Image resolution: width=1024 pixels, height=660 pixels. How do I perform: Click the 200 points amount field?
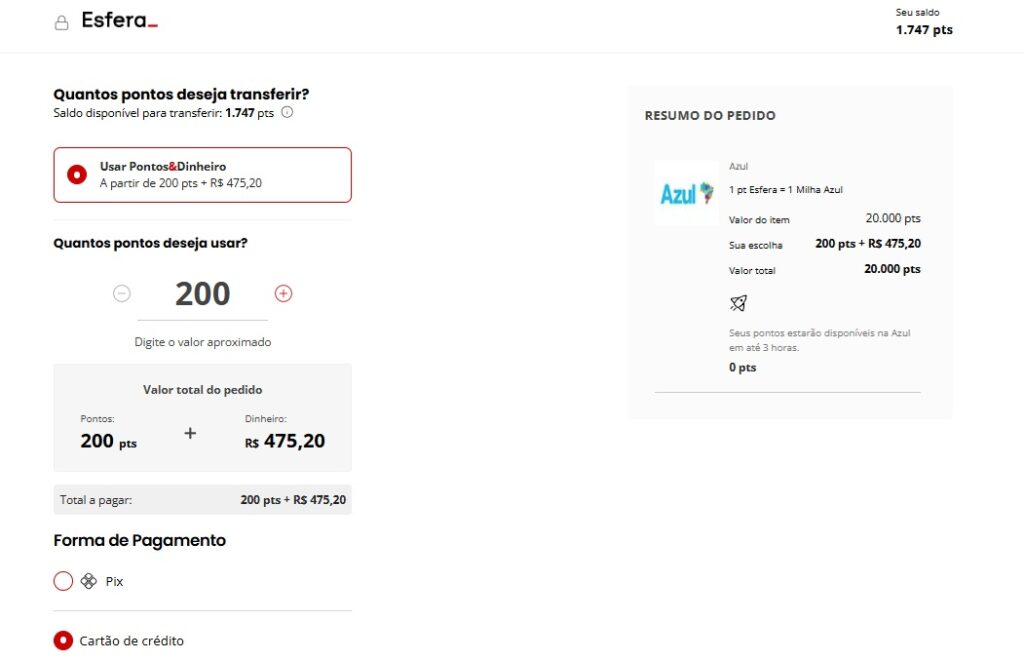[x=202, y=294]
